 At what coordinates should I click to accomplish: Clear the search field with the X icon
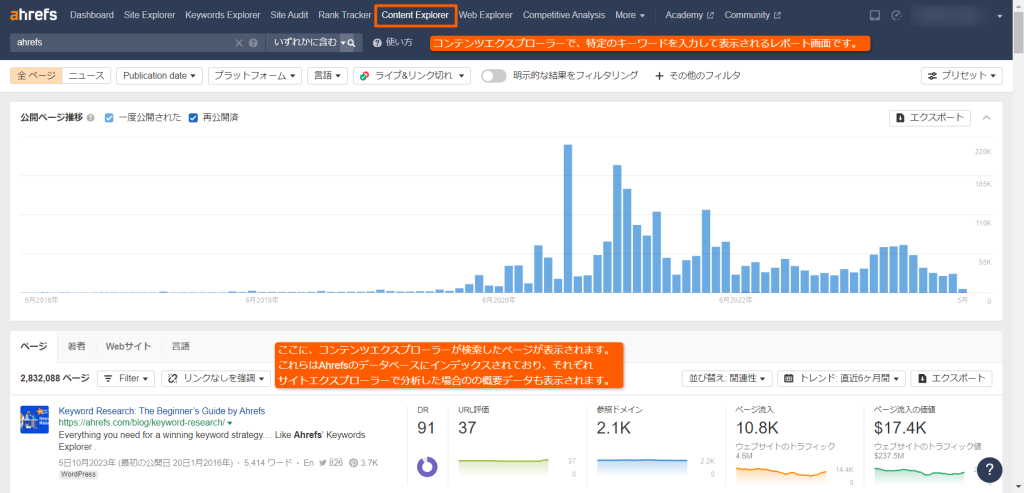[238, 43]
